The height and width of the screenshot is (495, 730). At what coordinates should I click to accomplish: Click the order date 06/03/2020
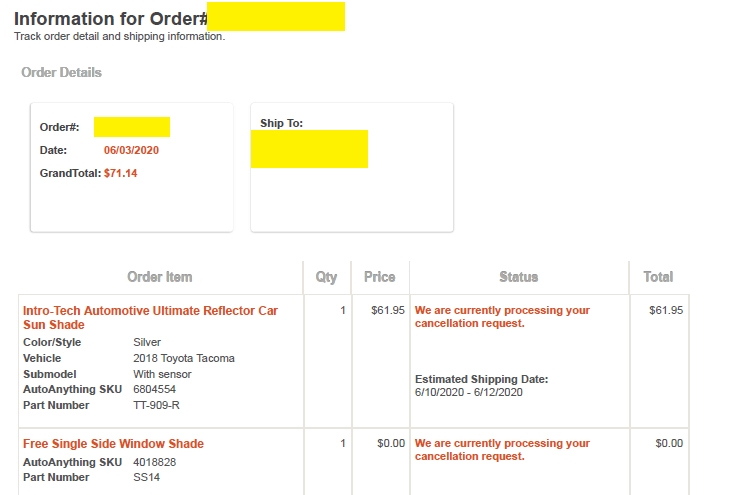coord(131,150)
